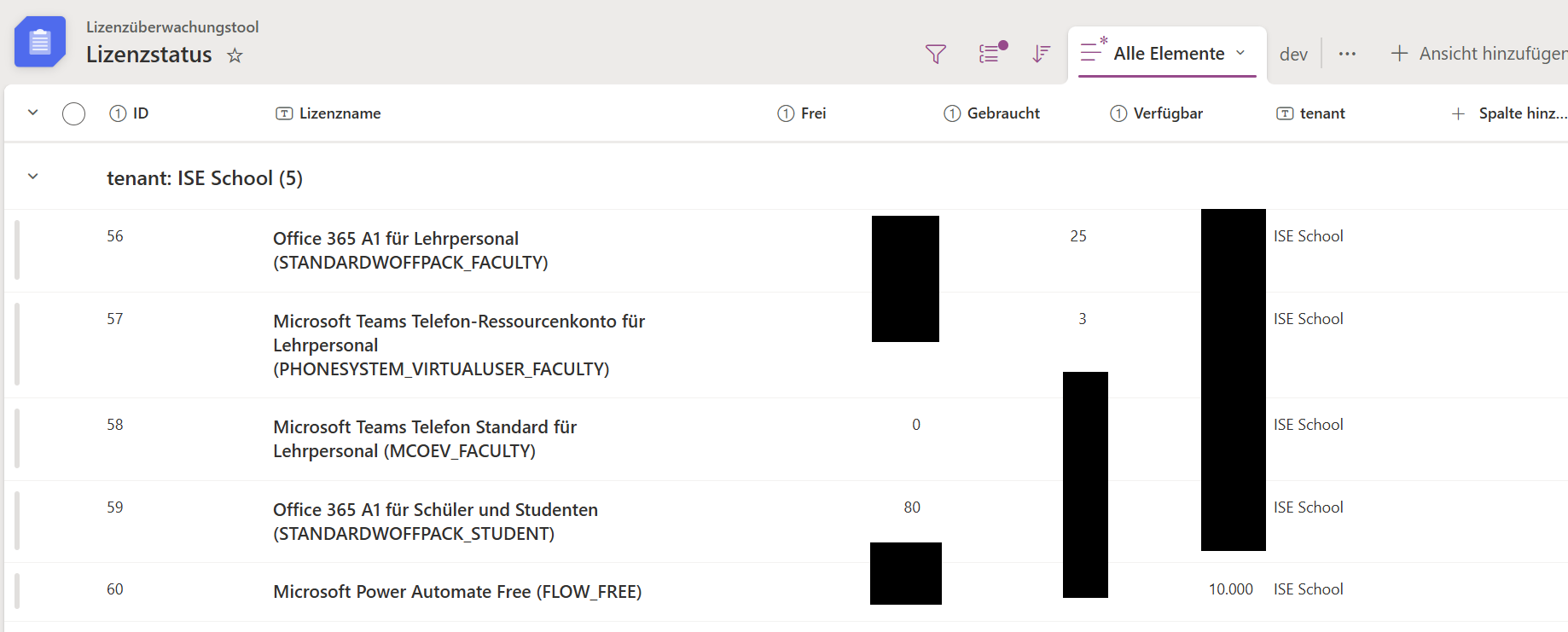
Task: Click the Frei value 80 in row 59
Action: pyautogui.click(x=912, y=507)
